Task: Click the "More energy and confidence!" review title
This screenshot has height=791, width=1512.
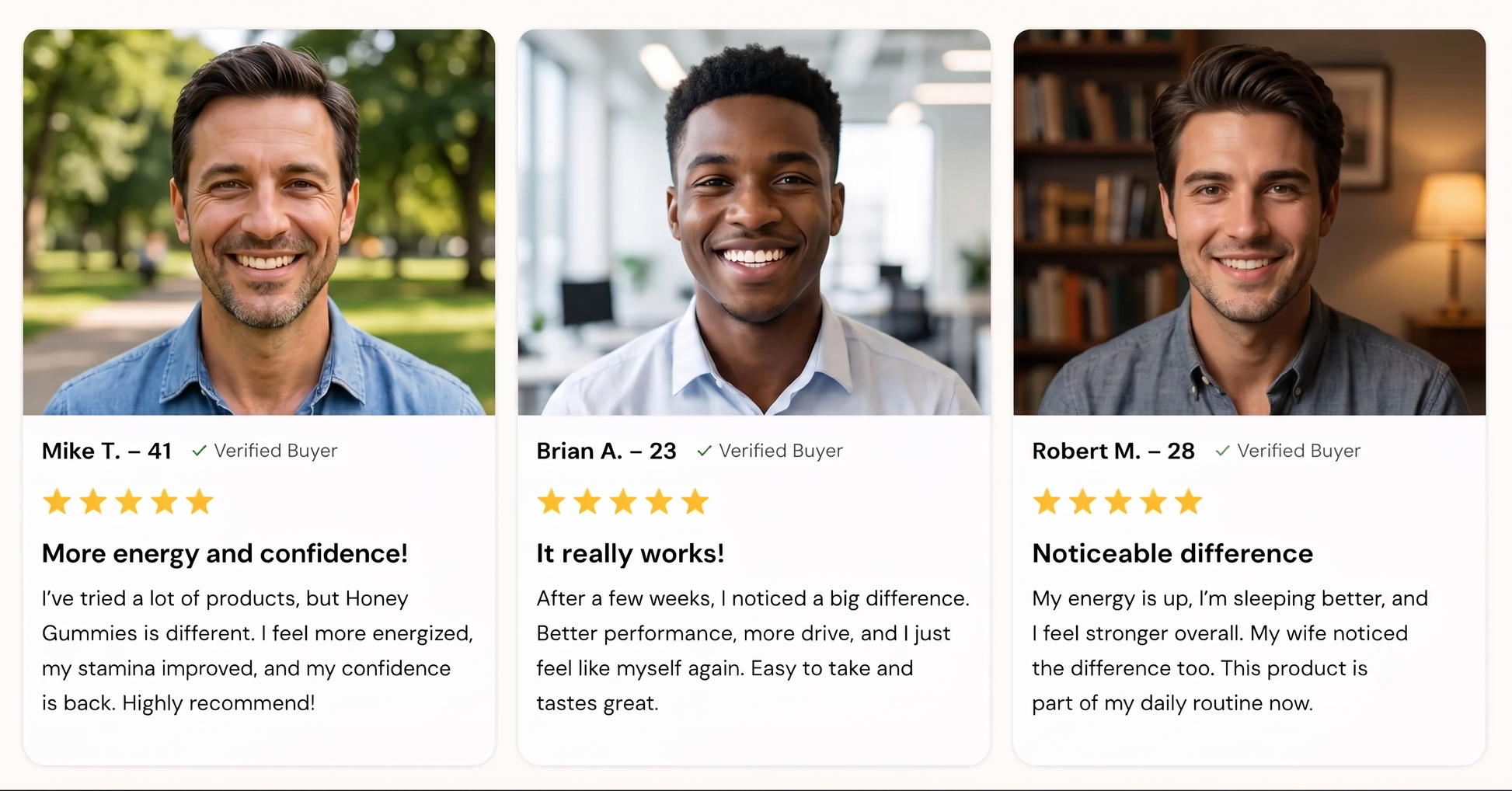Action: pos(225,553)
